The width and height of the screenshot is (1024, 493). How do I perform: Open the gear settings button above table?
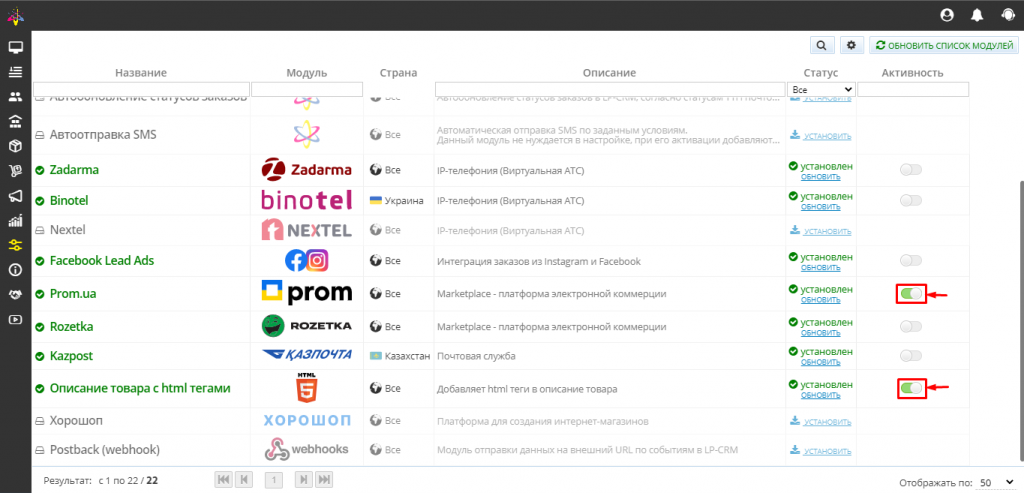click(851, 45)
